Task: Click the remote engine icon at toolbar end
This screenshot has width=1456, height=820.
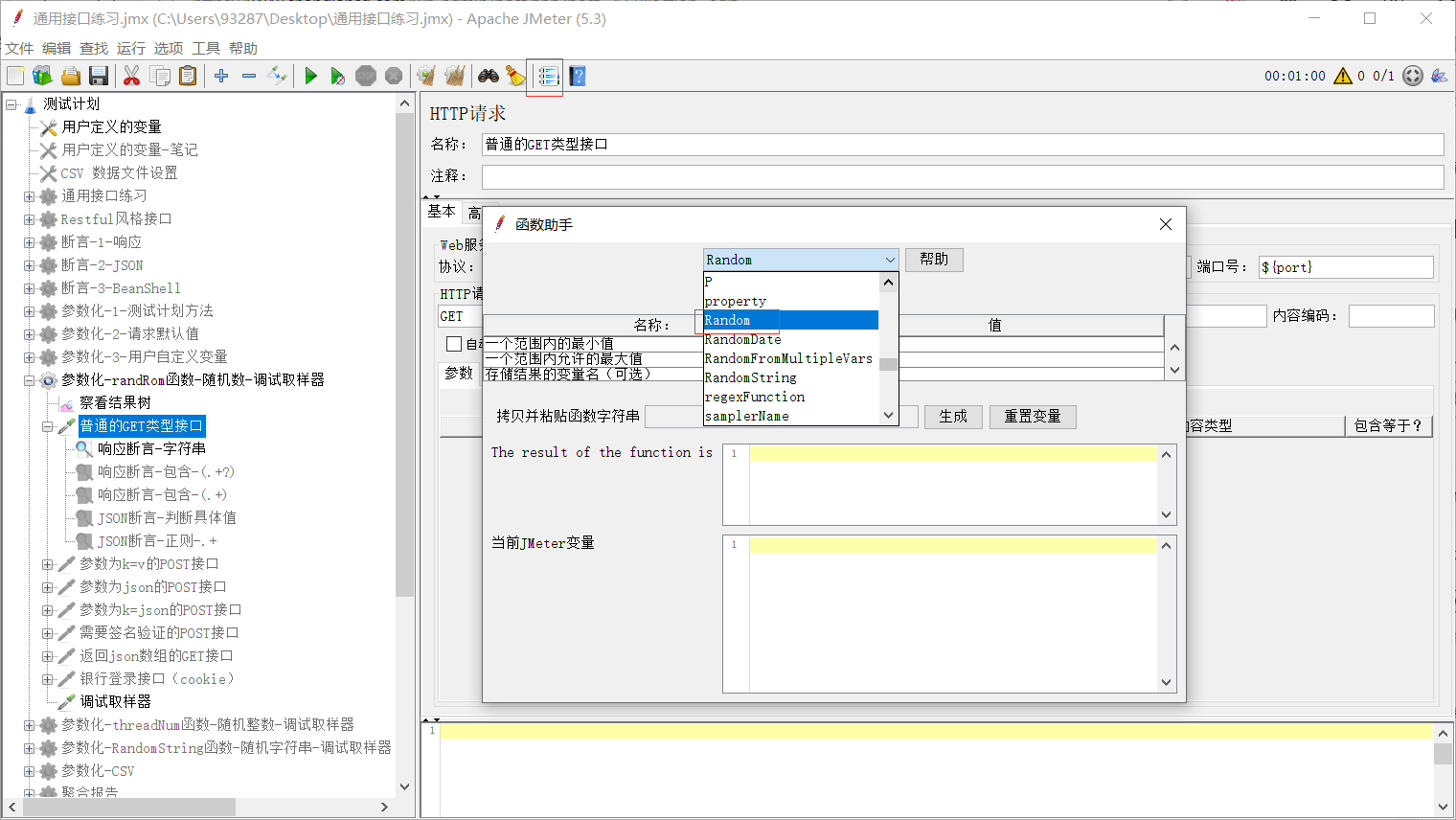Action: click(1439, 76)
